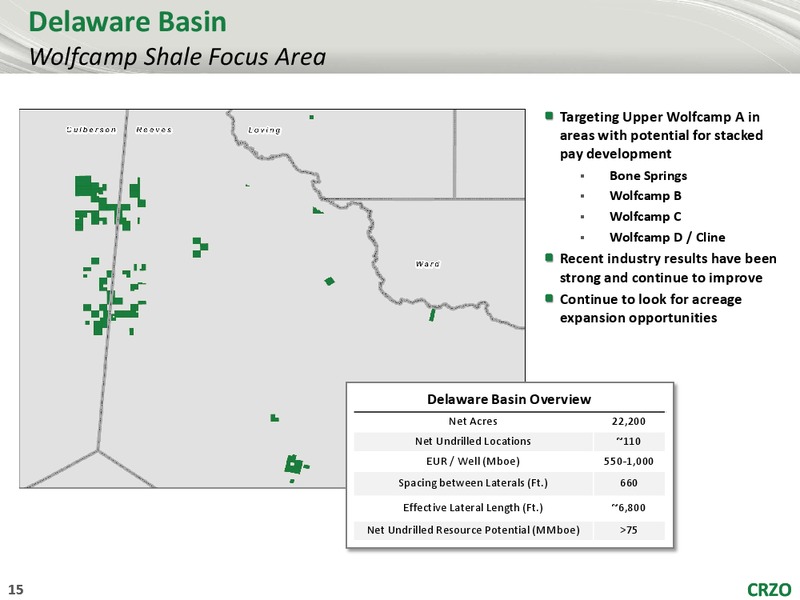
Task: Click the '660' lateral spacing value
Action: 629,483
